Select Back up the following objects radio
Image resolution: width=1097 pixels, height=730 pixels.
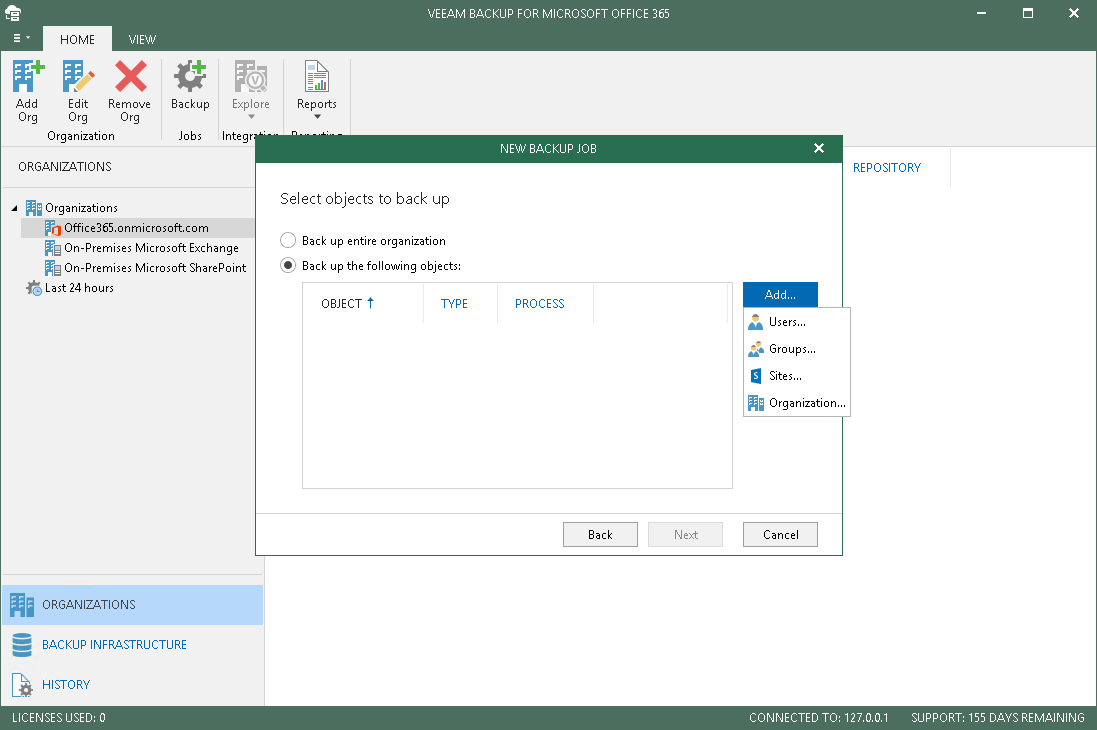coord(288,266)
